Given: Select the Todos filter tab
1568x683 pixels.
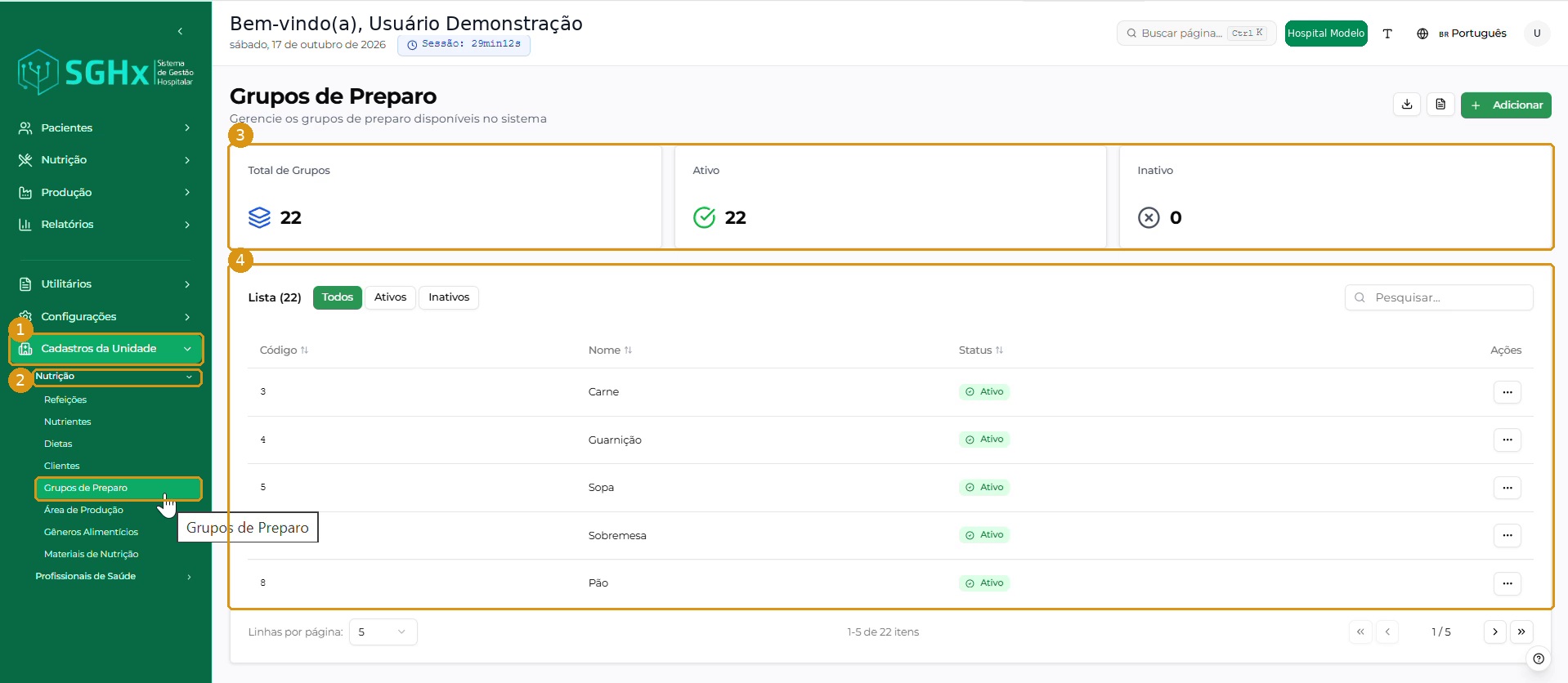Looking at the screenshot, I should click(338, 297).
